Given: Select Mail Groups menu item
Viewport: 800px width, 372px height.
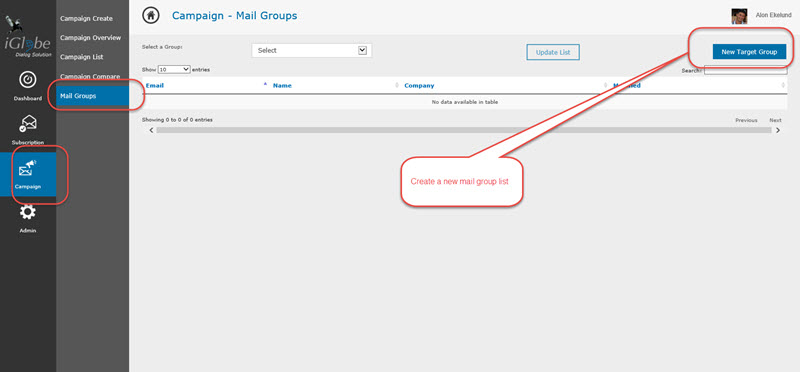Looking at the screenshot, I should click(92, 96).
